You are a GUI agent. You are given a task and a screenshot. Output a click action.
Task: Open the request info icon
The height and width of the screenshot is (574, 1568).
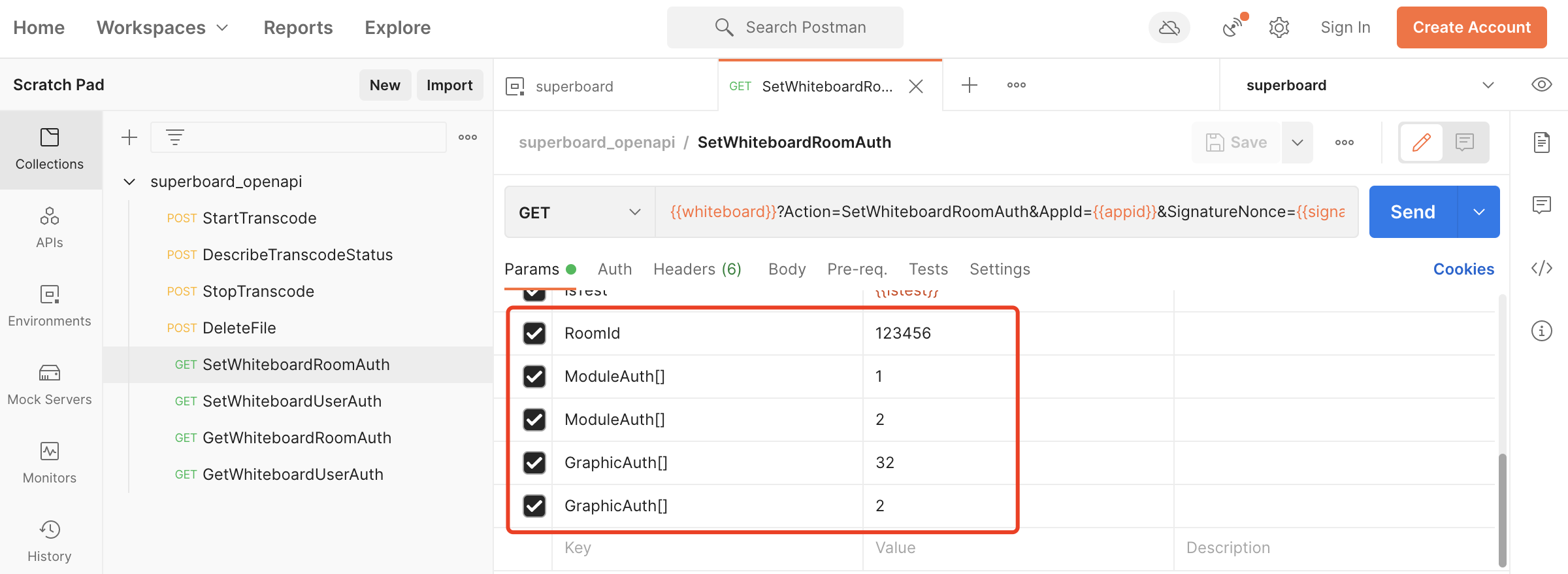[1541, 331]
